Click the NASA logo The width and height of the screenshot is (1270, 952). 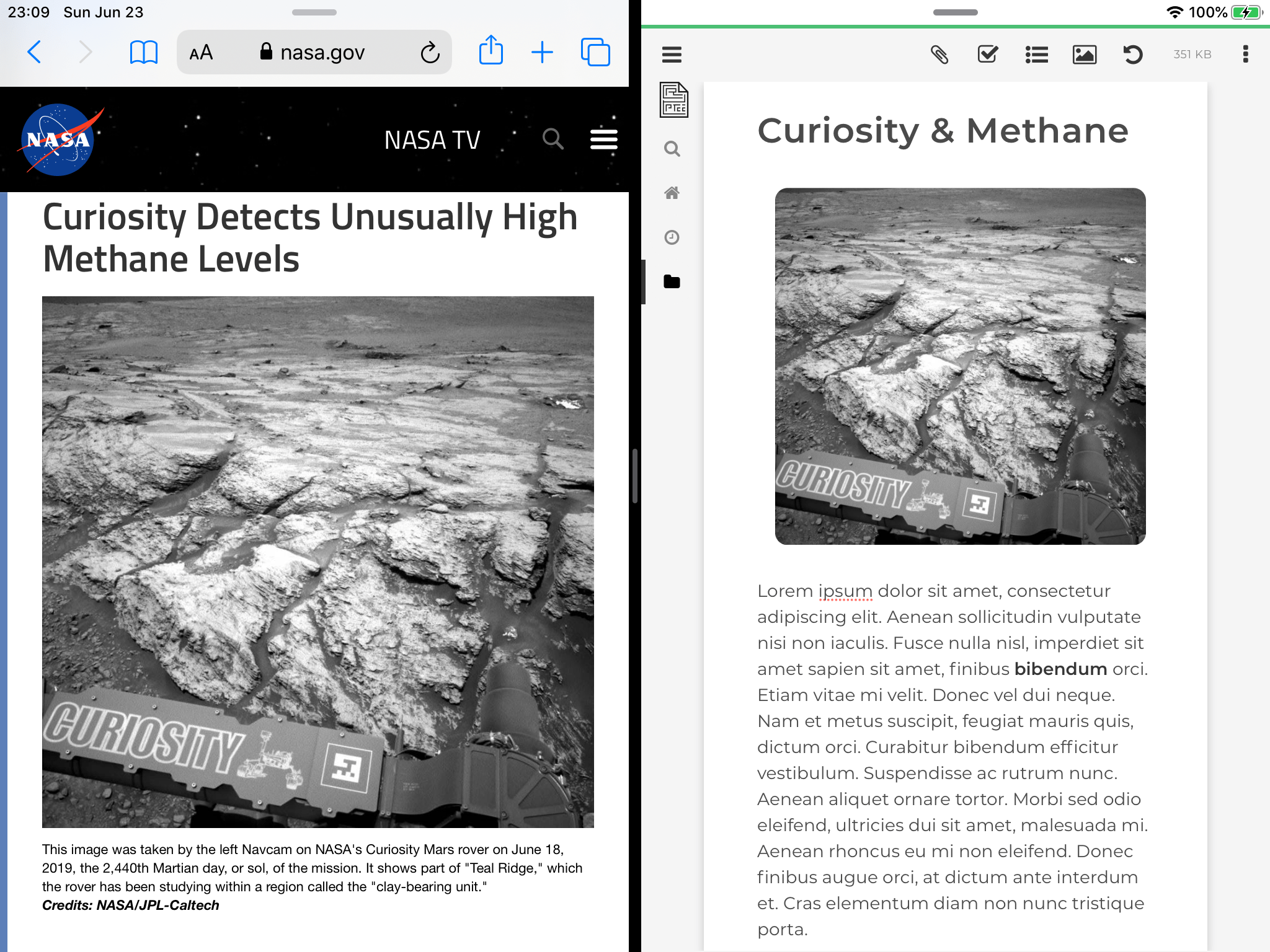pyautogui.click(x=60, y=139)
